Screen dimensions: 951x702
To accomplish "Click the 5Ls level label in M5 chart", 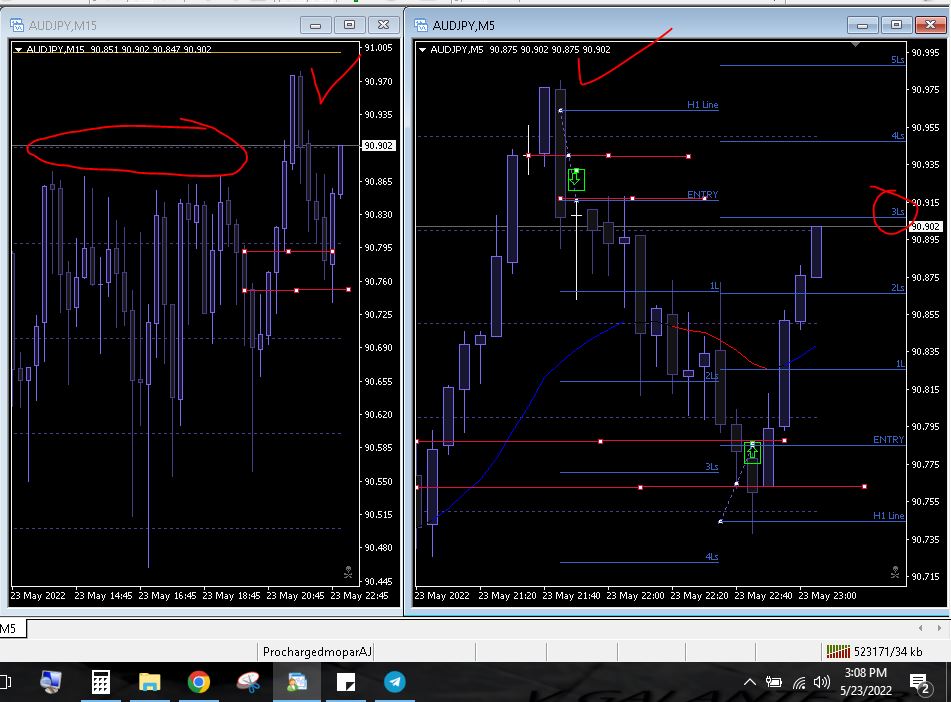I will coord(898,59).
